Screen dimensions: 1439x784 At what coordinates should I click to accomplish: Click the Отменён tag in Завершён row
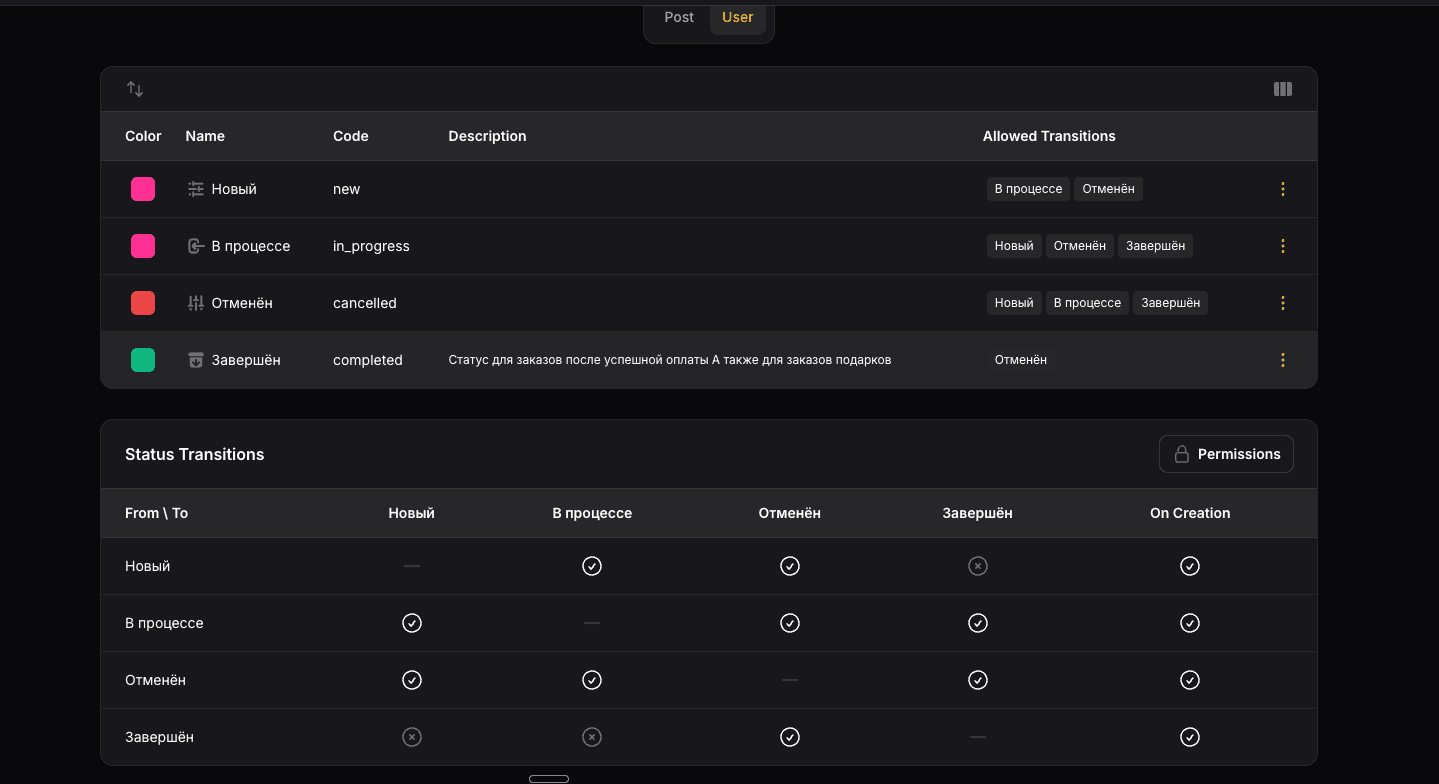pyautogui.click(x=1021, y=360)
